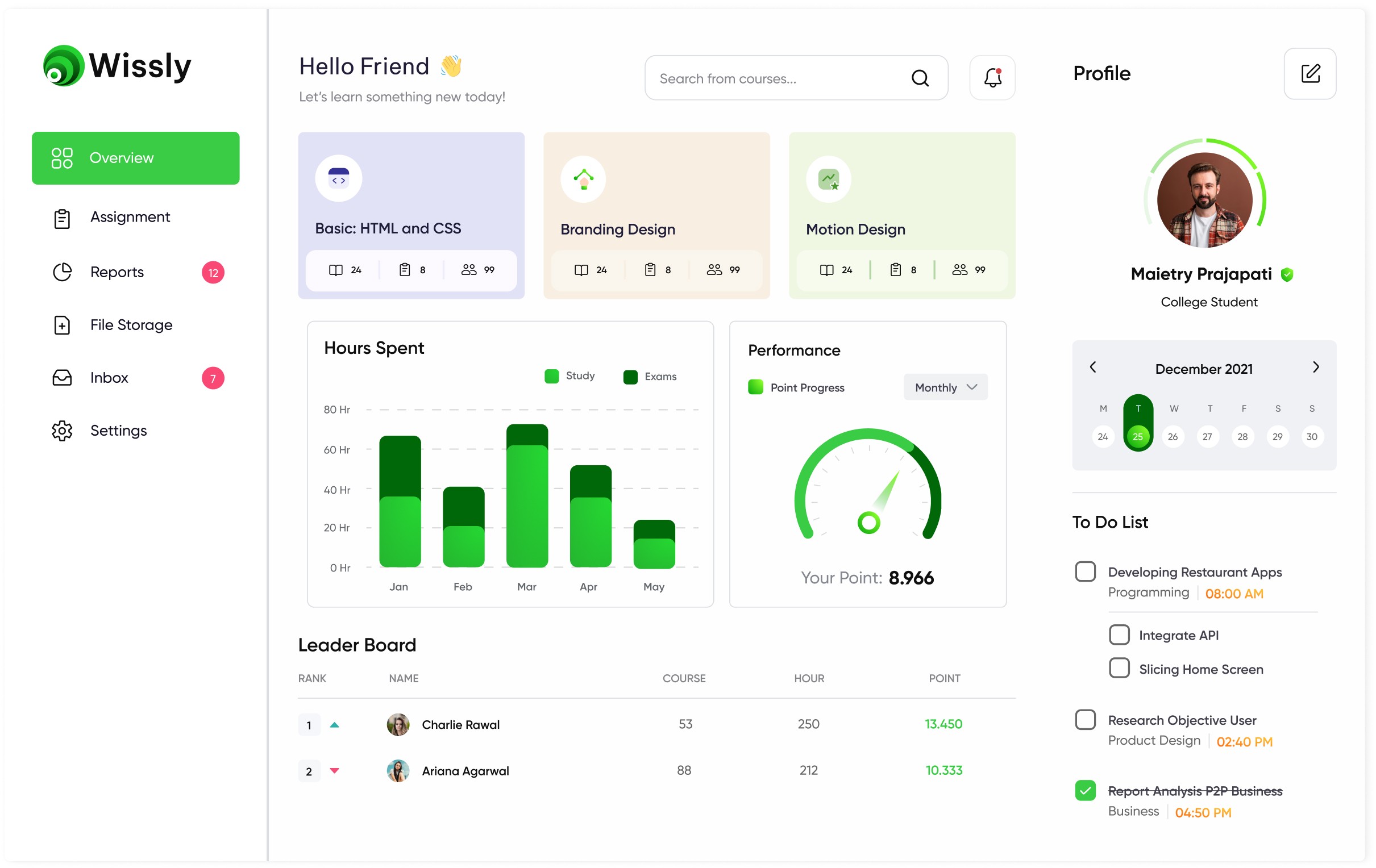1376x868 pixels.
Task: Check the Developing Restaurant Apps task
Action: 1084,571
